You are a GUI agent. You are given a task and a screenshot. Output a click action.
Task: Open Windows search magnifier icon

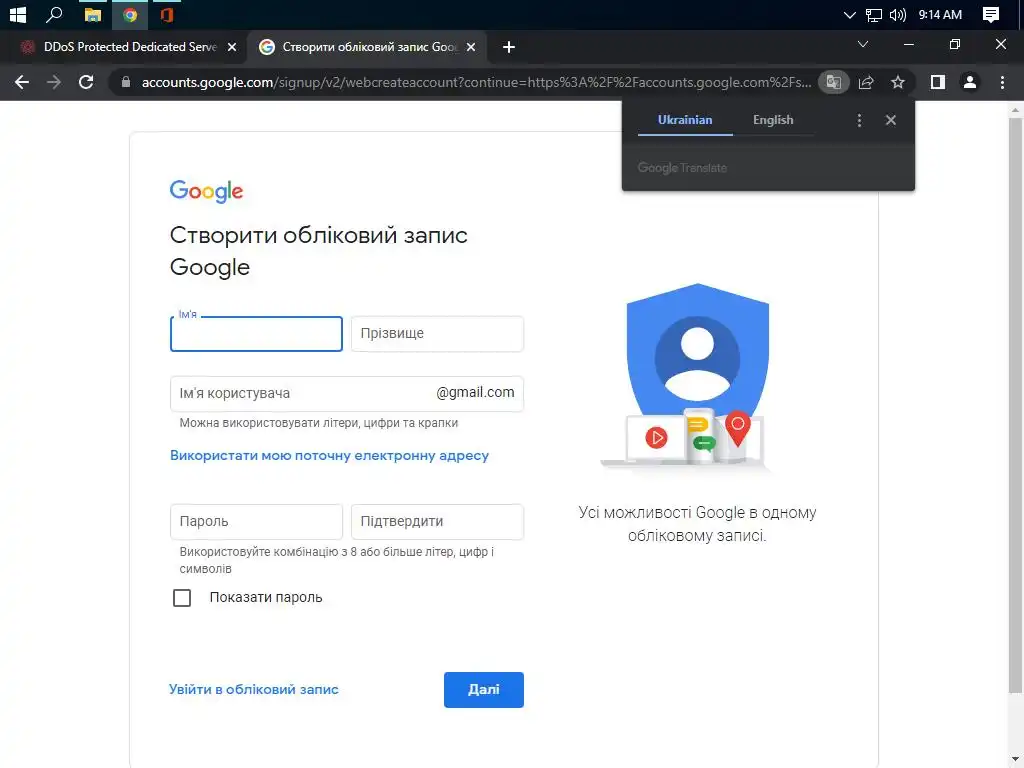[54, 14]
